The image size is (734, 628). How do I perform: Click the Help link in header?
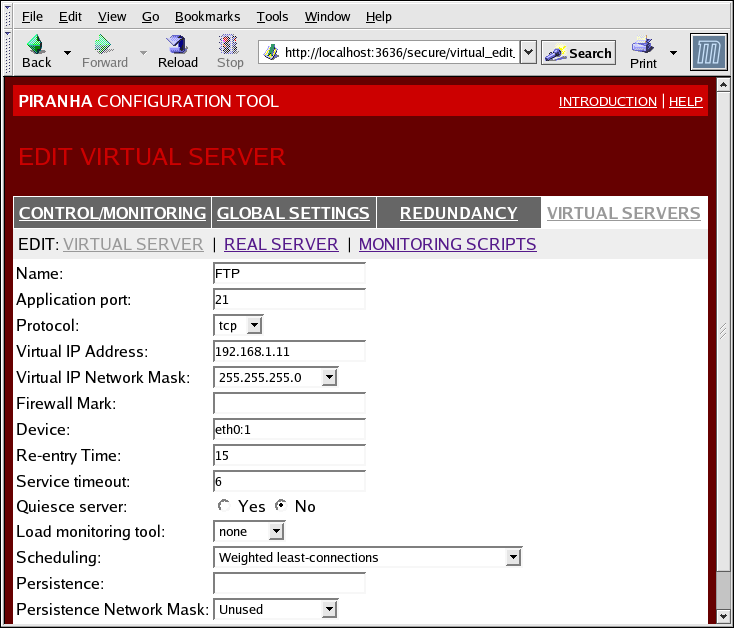tap(686, 102)
